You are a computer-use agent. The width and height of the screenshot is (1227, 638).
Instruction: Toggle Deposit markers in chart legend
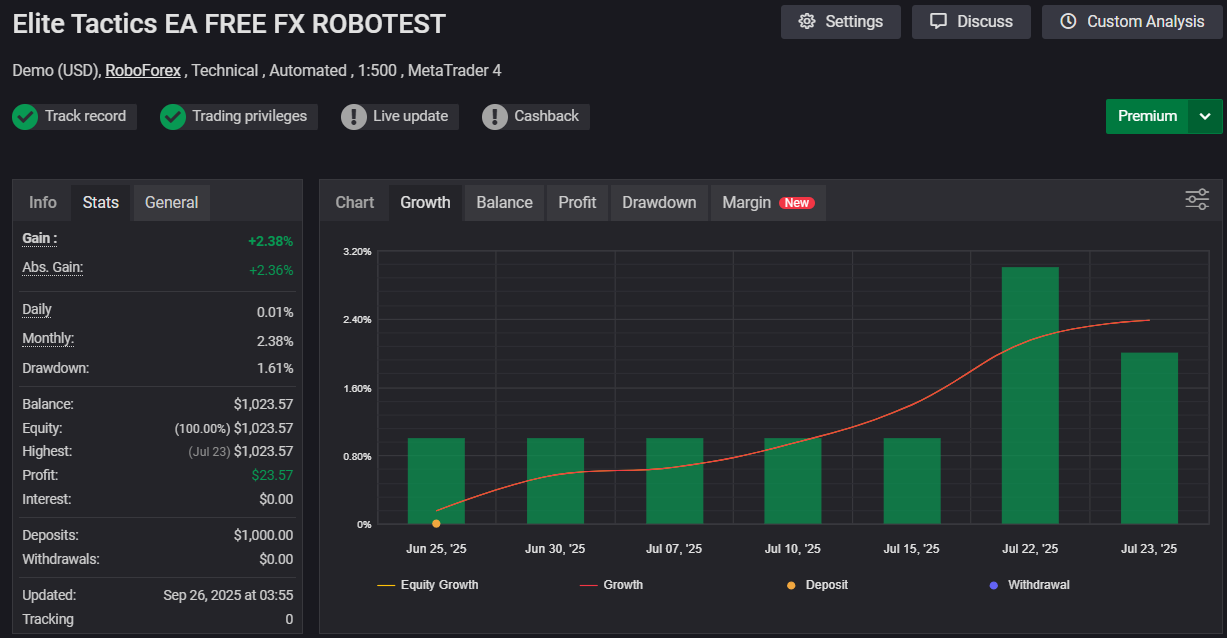816,585
